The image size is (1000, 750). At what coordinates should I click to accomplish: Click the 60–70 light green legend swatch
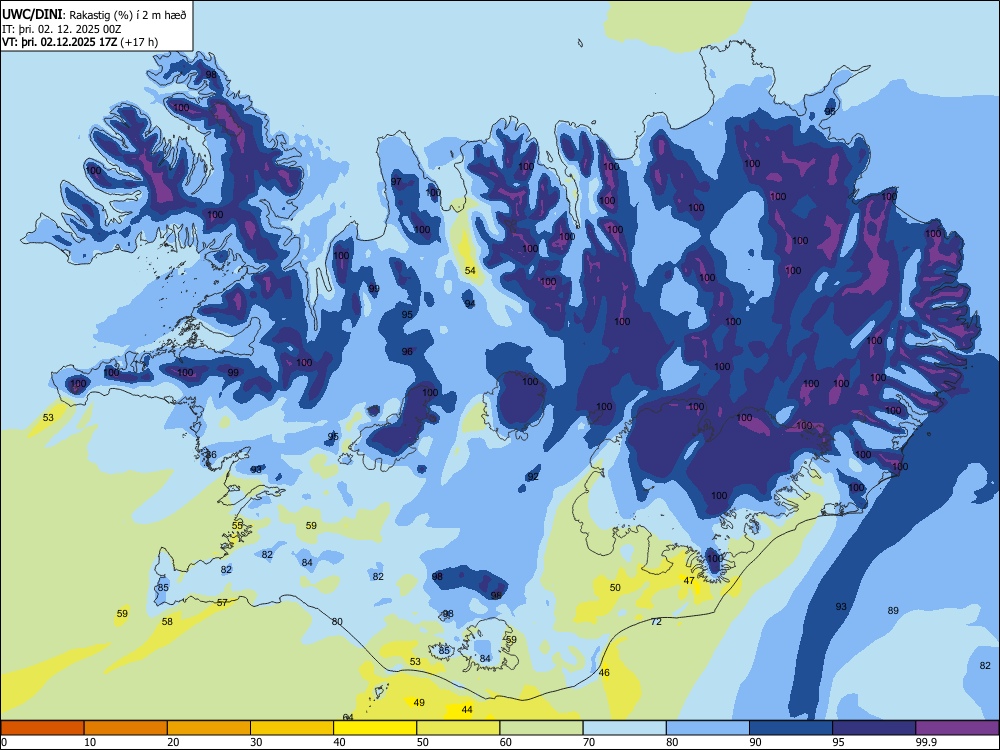[541, 728]
